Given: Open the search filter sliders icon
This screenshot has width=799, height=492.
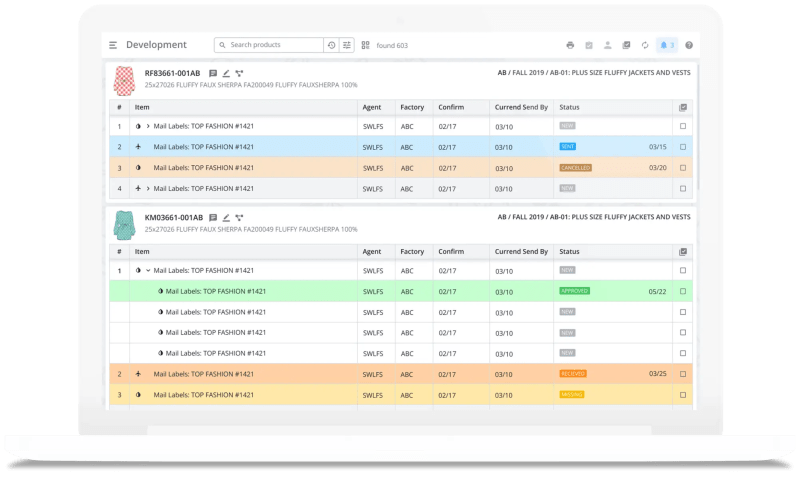Looking at the screenshot, I should point(347,45).
